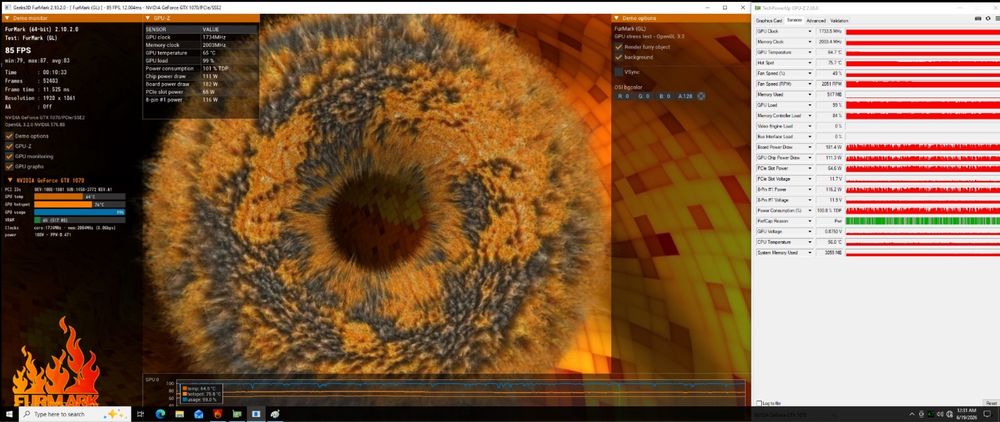Select the Sensors tab in GPU-Z
This screenshot has width=1000, height=422.
point(794,20)
